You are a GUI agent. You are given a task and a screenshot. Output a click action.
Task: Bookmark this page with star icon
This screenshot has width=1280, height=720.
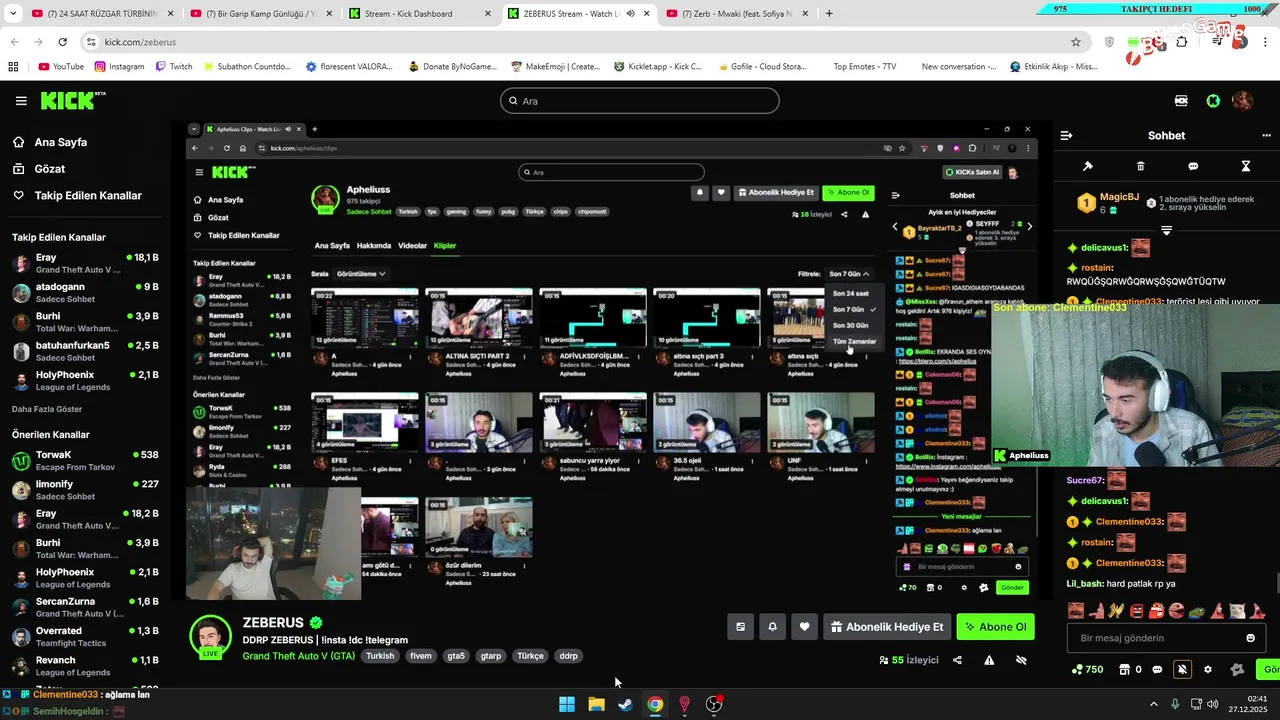click(1076, 42)
